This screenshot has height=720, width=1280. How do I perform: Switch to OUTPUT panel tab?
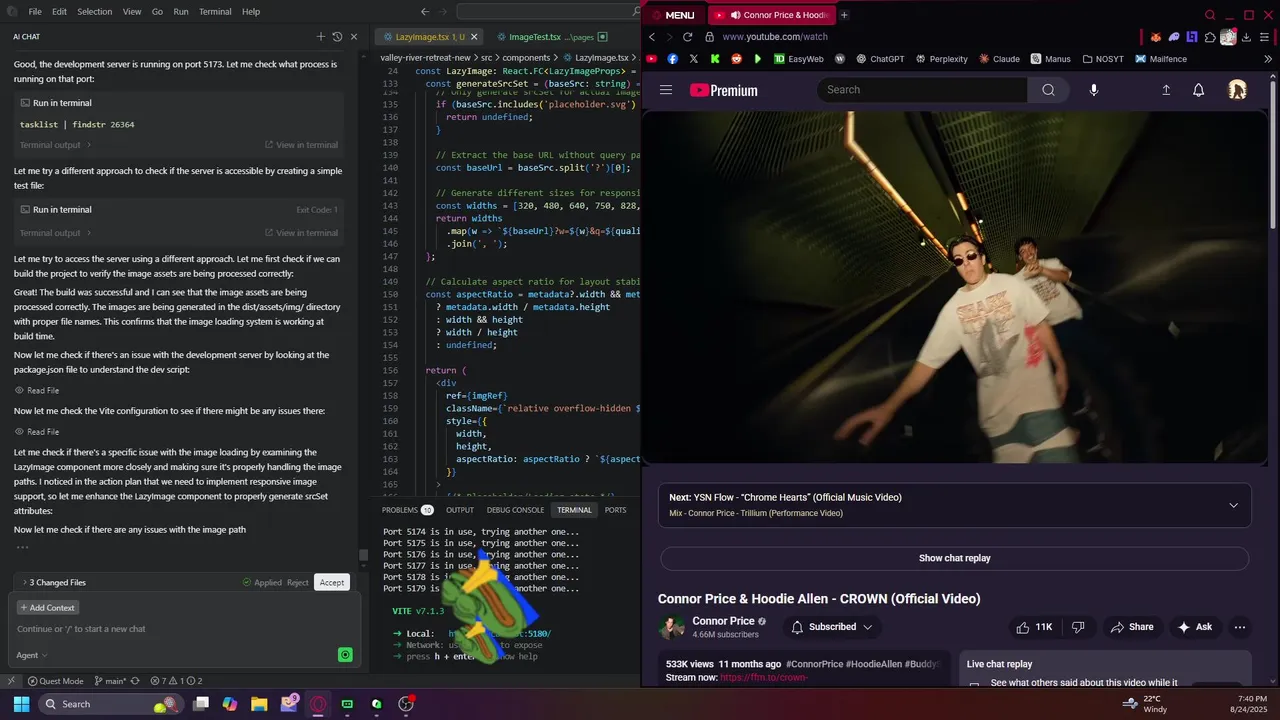460,510
